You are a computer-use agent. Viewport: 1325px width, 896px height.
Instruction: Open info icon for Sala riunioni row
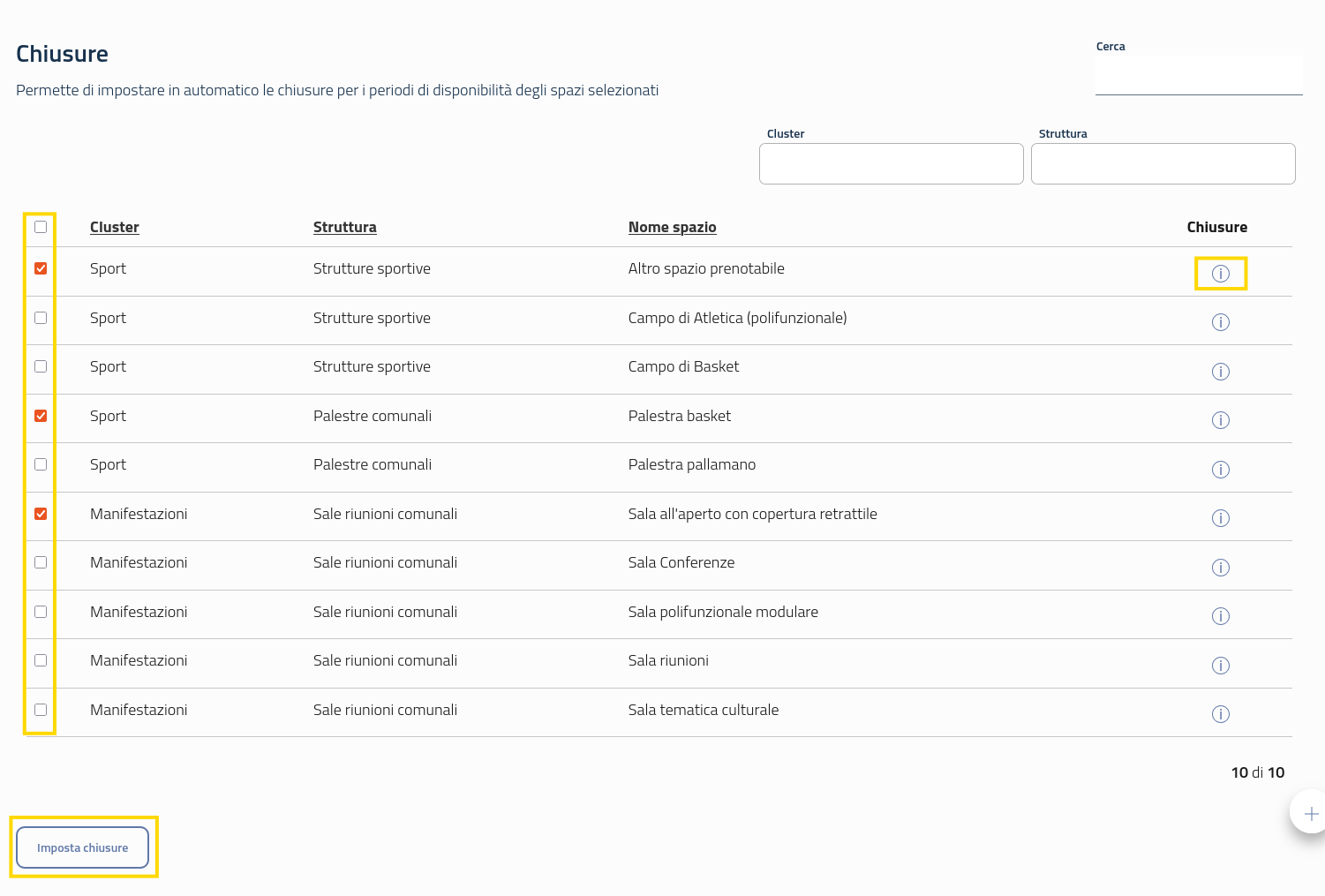tap(1220, 666)
